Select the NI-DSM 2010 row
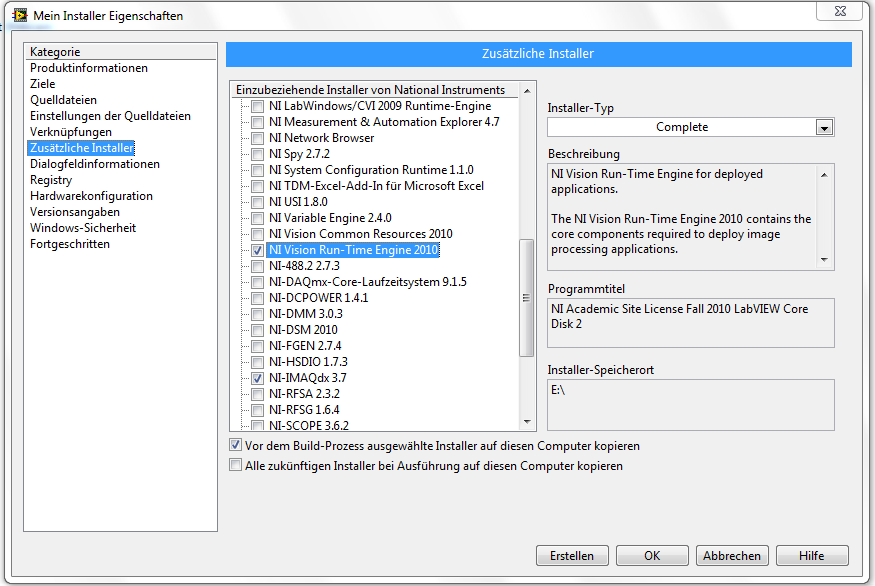This screenshot has height=586, width=875. pyautogui.click(x=303, y=330)
